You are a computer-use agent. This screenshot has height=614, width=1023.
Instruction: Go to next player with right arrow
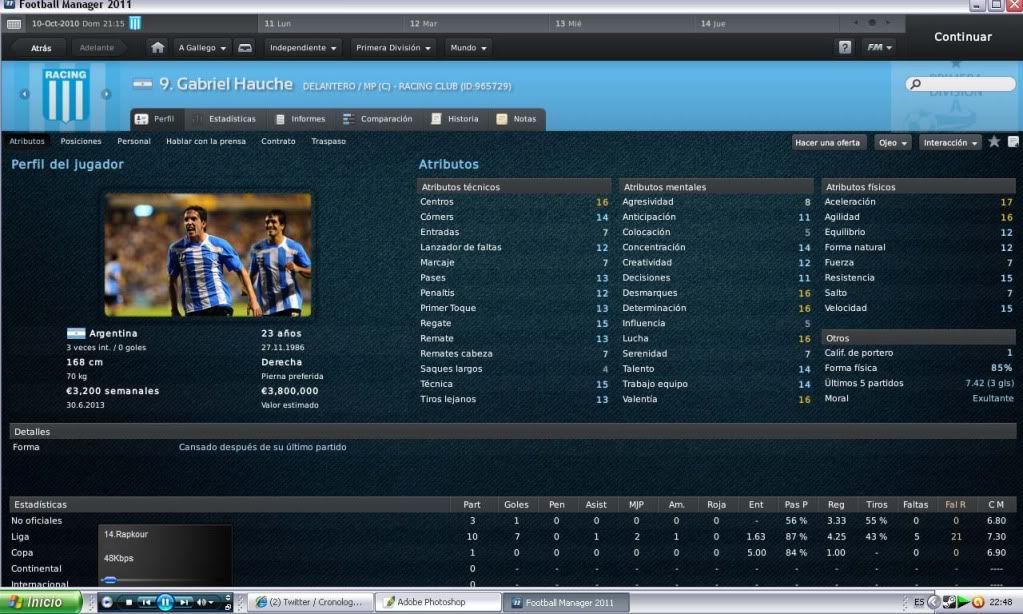pos(106,94)
